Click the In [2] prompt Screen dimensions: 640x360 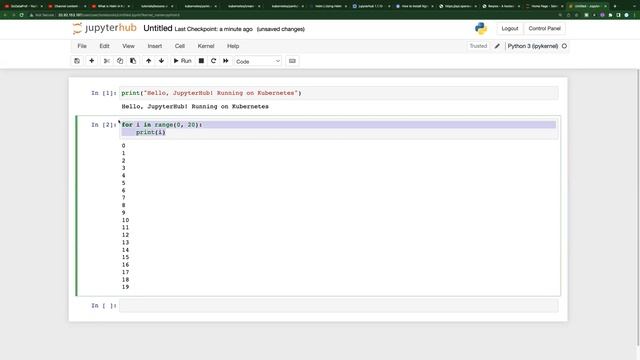pos(104,125)
